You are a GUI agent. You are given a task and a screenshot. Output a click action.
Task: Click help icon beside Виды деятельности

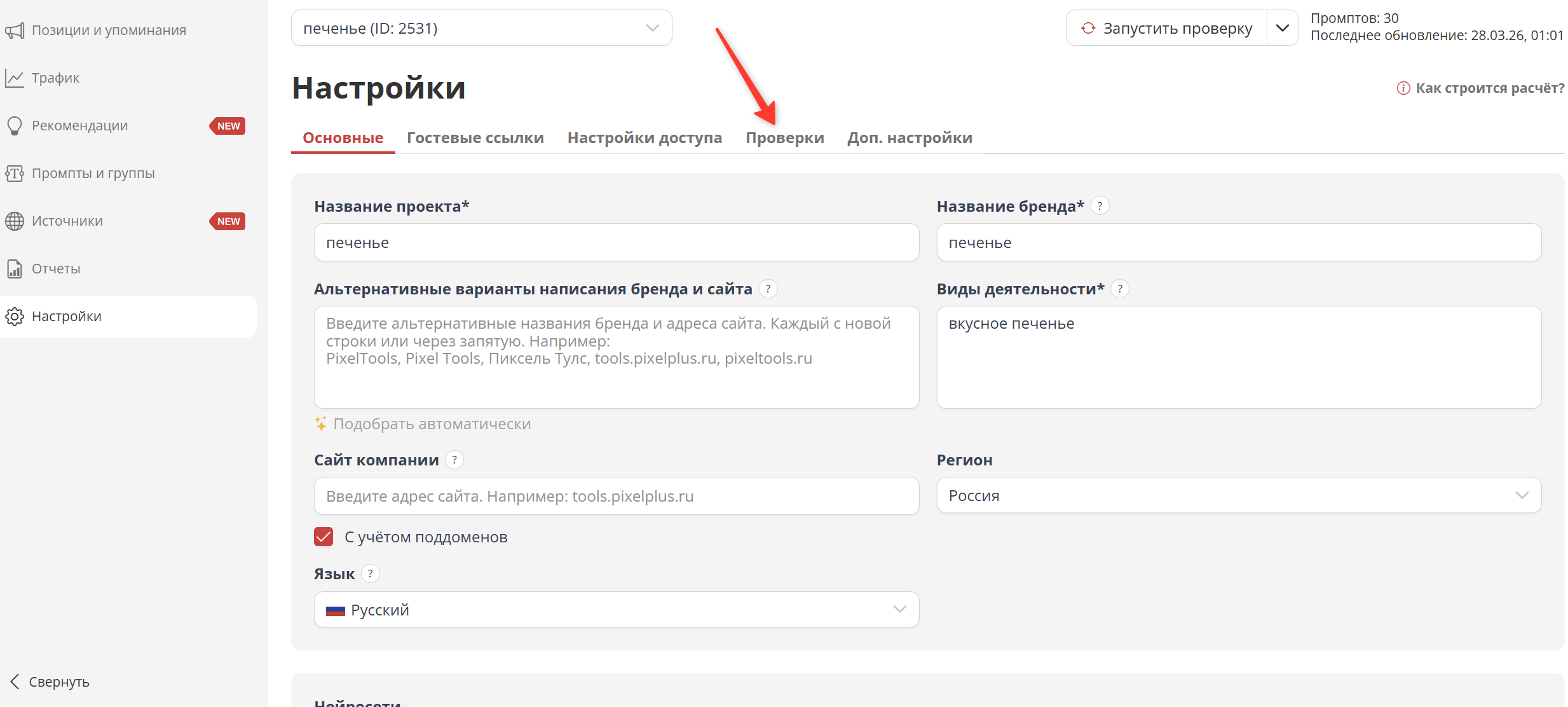click(1120, 289)
